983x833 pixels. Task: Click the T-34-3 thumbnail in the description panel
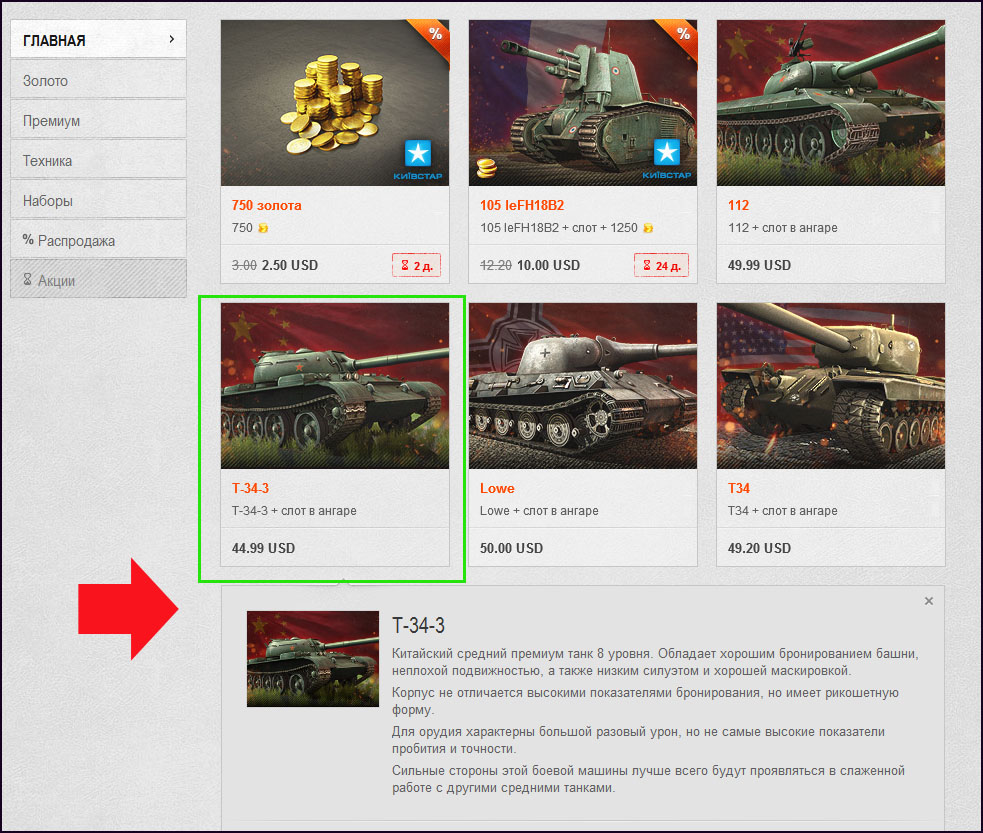[313, 659]
